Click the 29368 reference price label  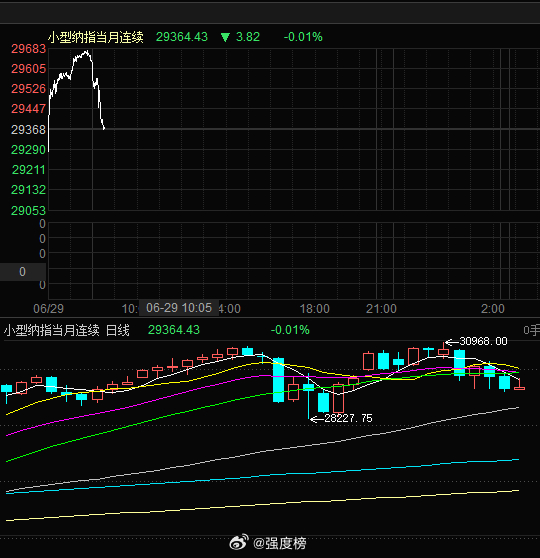pos(28,130)
